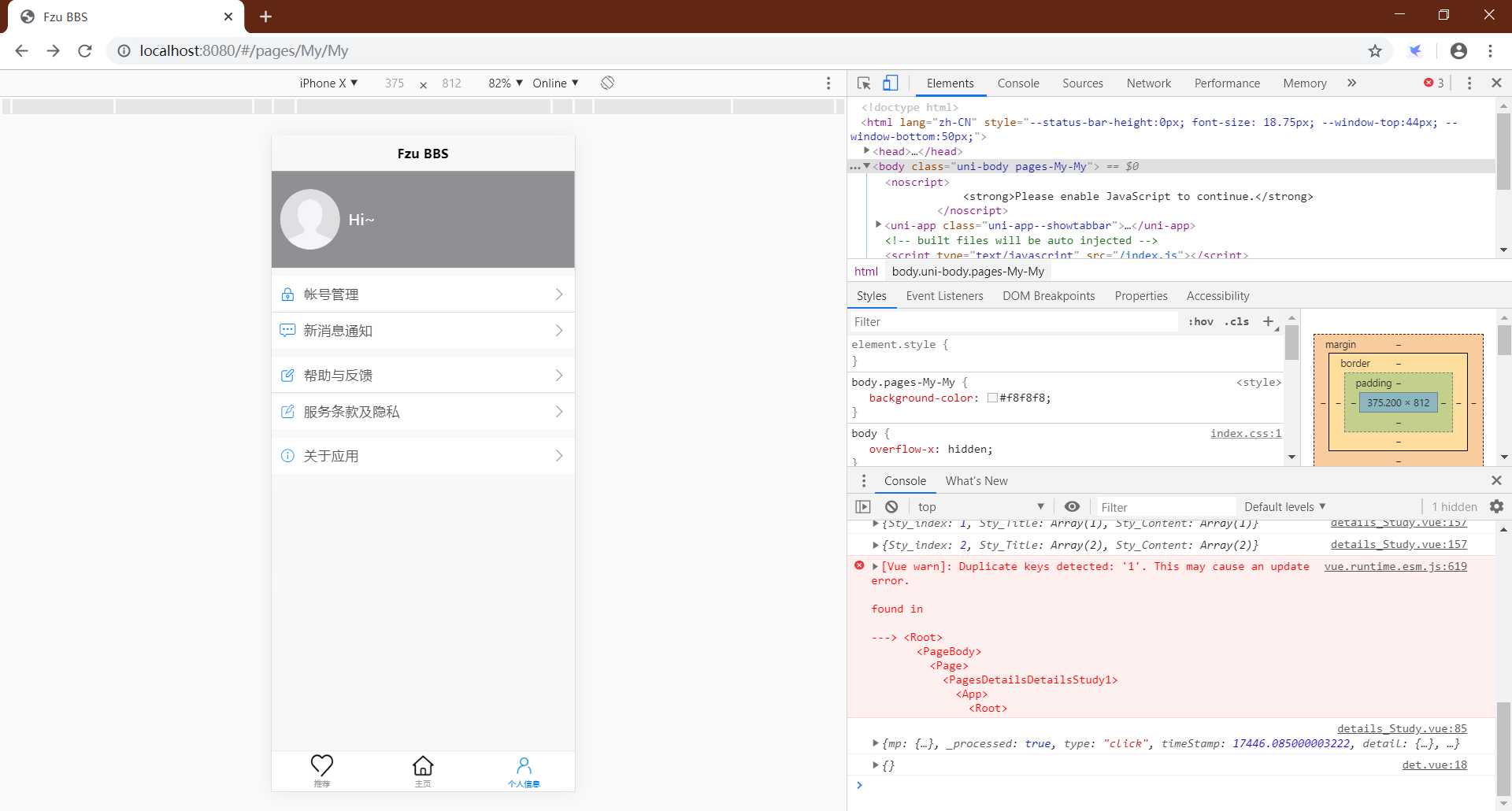Expand the head element node

[x=866, y=151]
